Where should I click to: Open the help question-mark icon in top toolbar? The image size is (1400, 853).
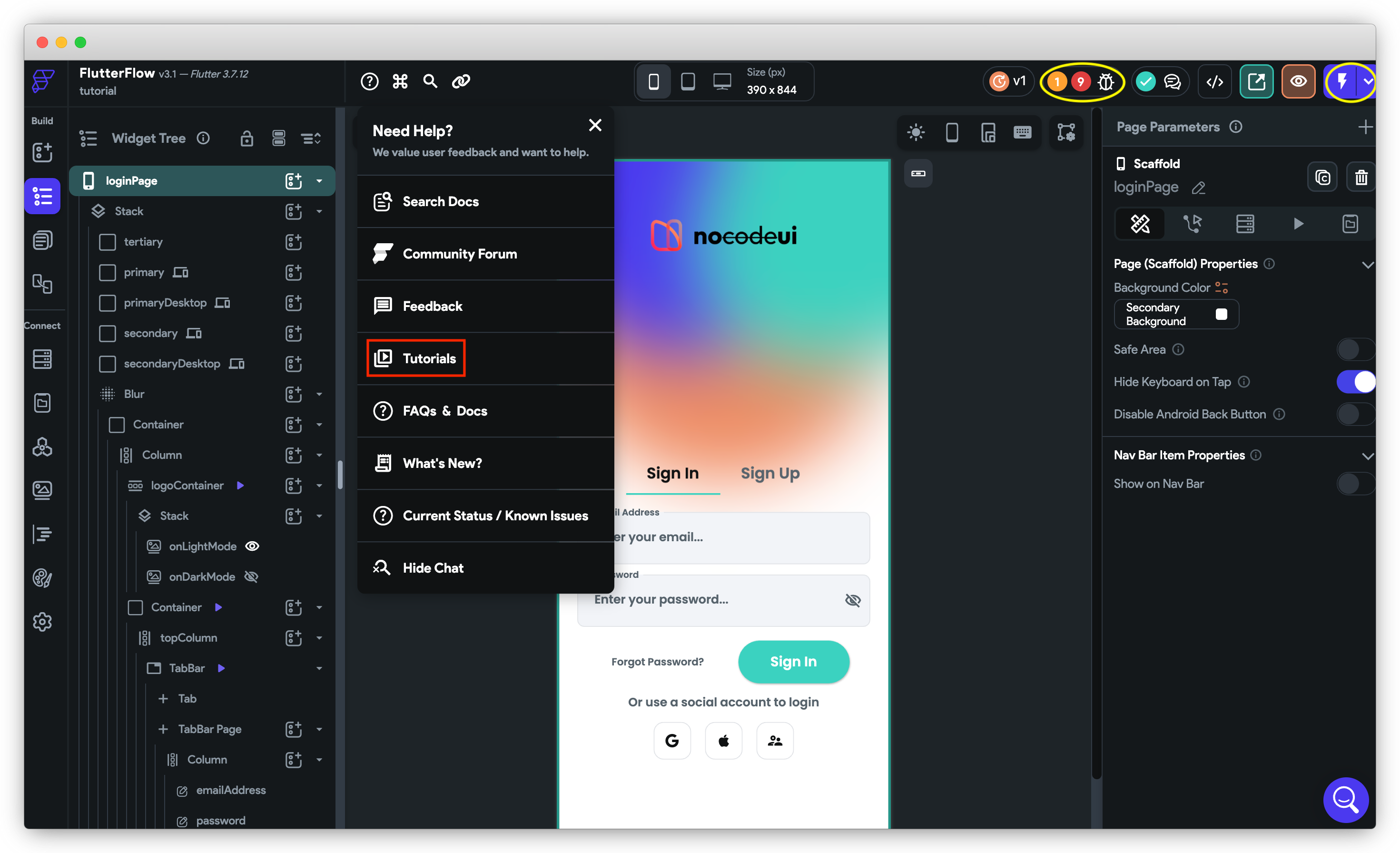(369, 81)
